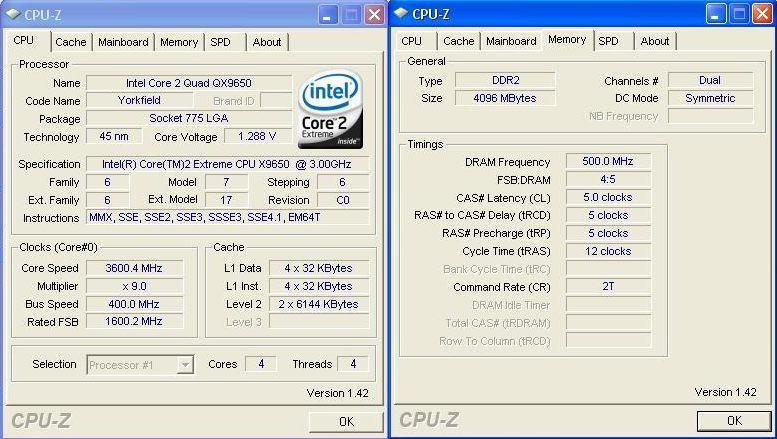This screenshot has width=777, height=439.
Task: Click Level 2 cache 2 x 6144 KBytes value
Action: point(319,304)
